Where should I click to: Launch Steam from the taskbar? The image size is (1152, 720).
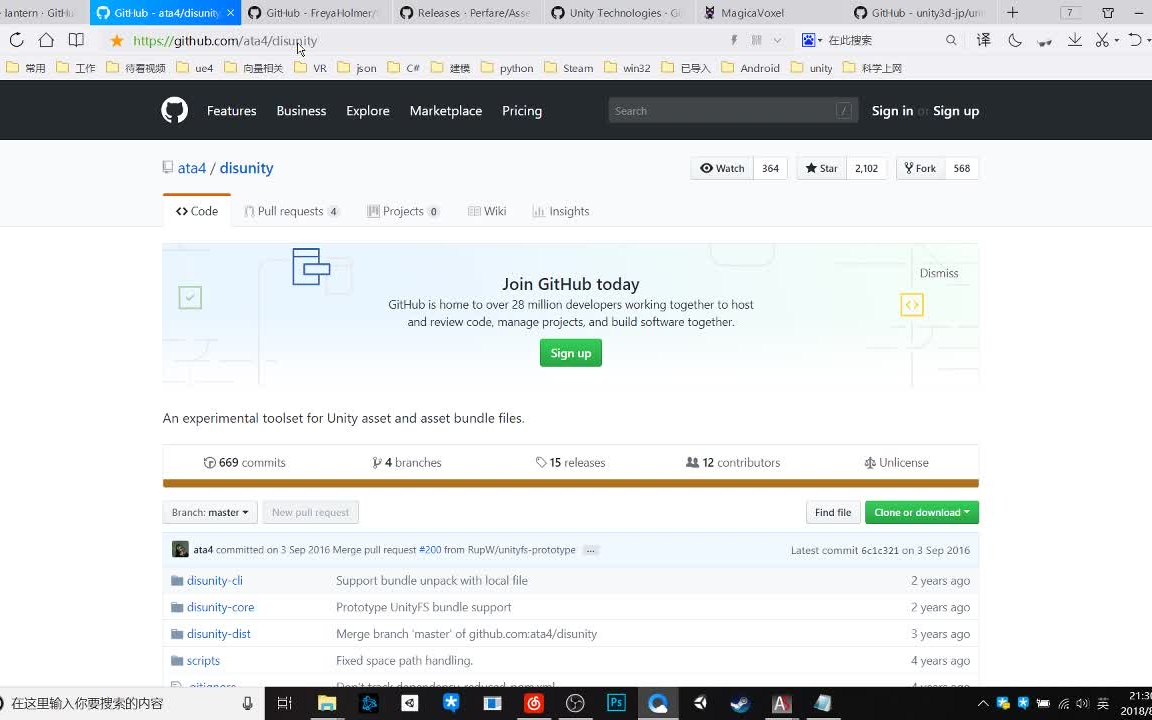click(x=741, y=703)
